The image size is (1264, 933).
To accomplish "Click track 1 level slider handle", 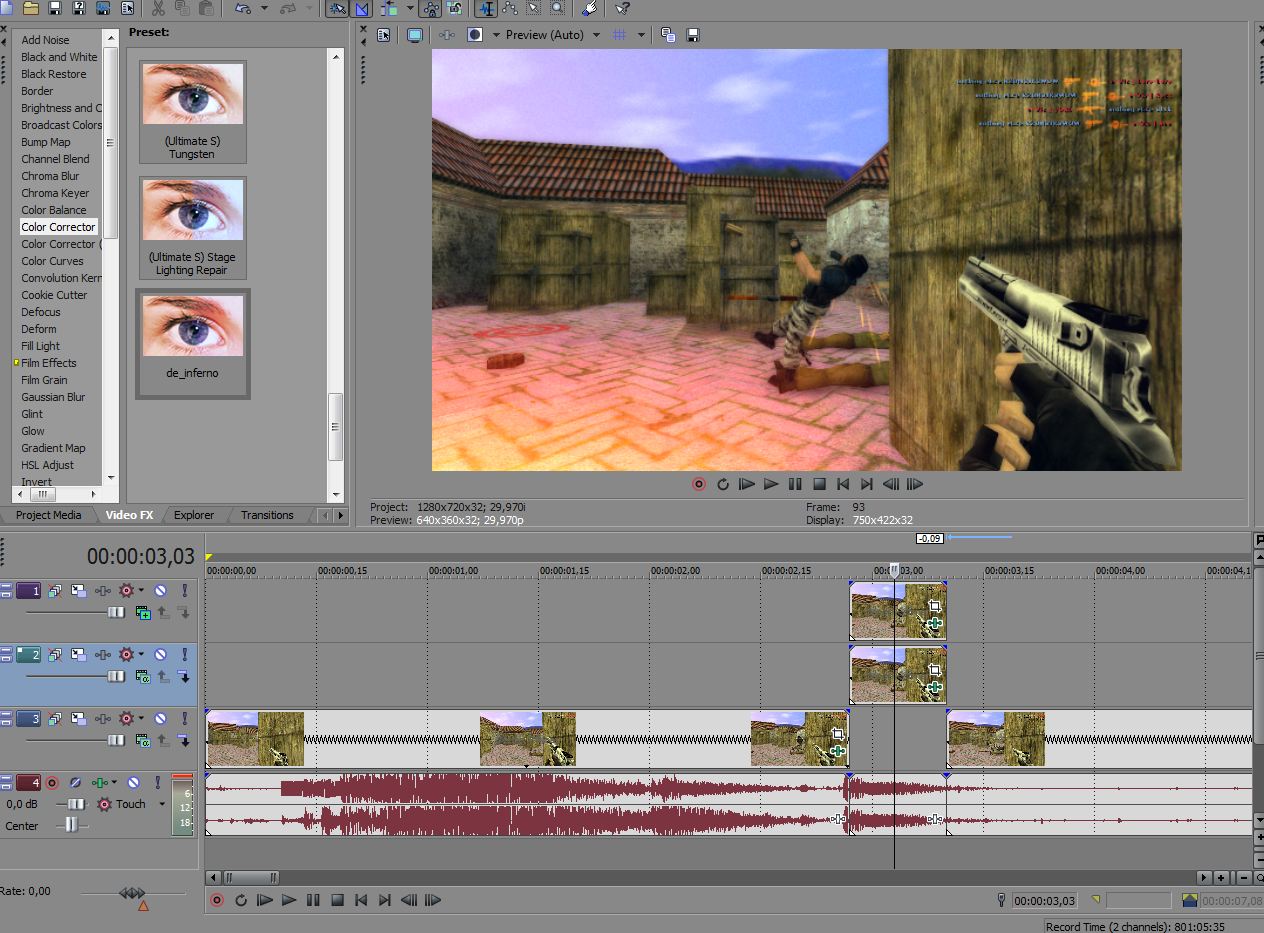I will 116,612.
